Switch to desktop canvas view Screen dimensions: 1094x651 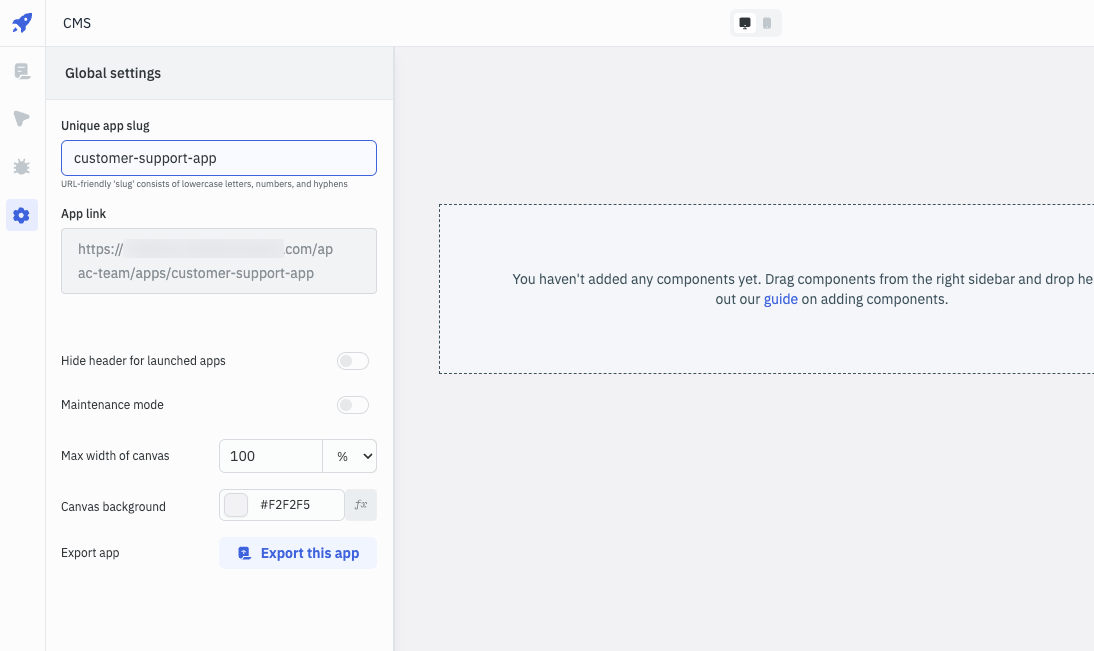click(745, 23)
